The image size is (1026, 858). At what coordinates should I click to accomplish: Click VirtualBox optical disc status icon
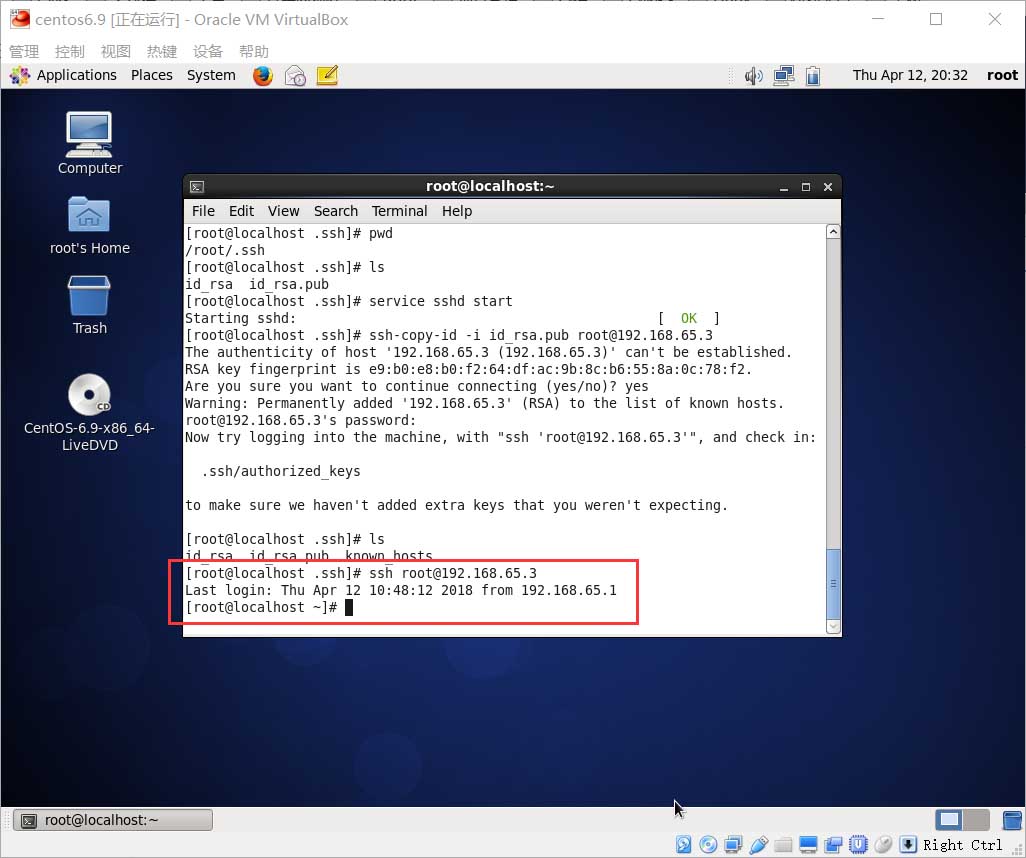(708, 845)
